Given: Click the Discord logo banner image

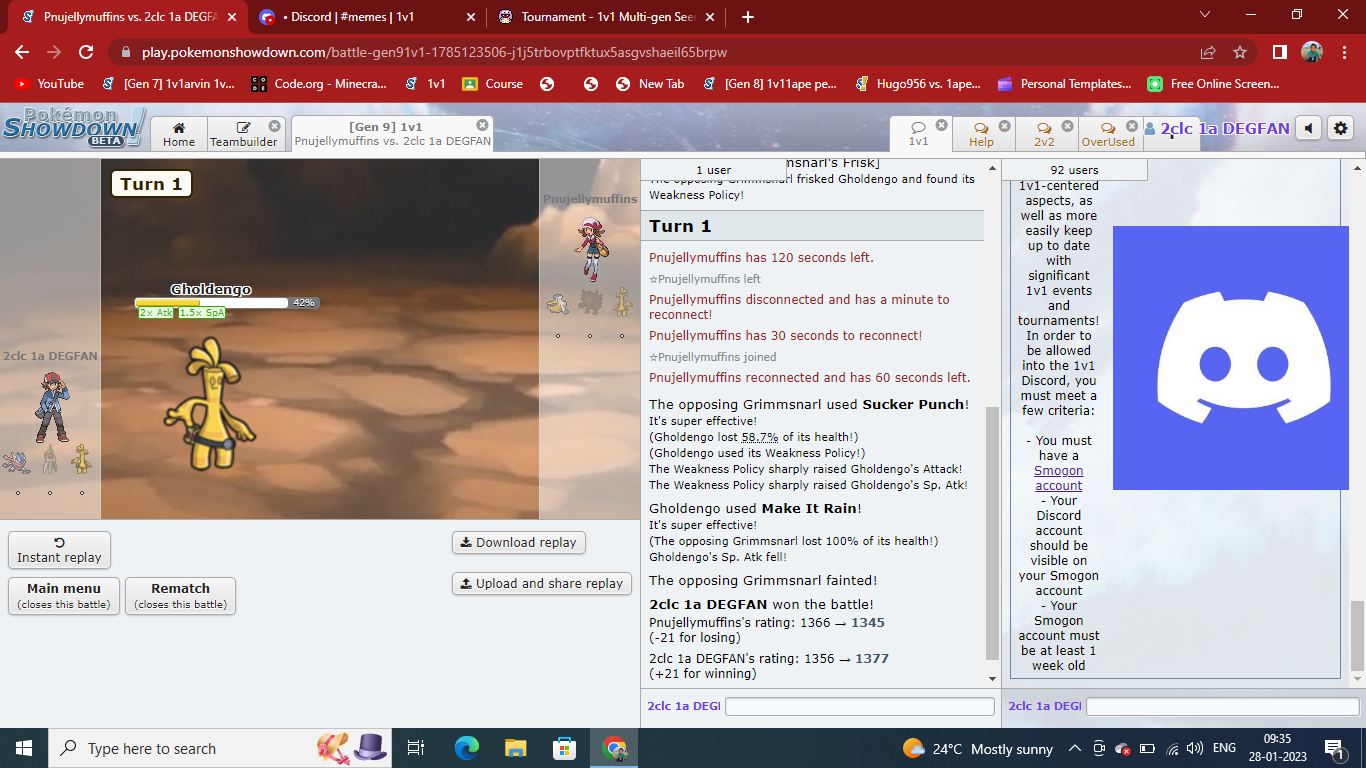Looking at the screenshot, I should coord(1231,358).
